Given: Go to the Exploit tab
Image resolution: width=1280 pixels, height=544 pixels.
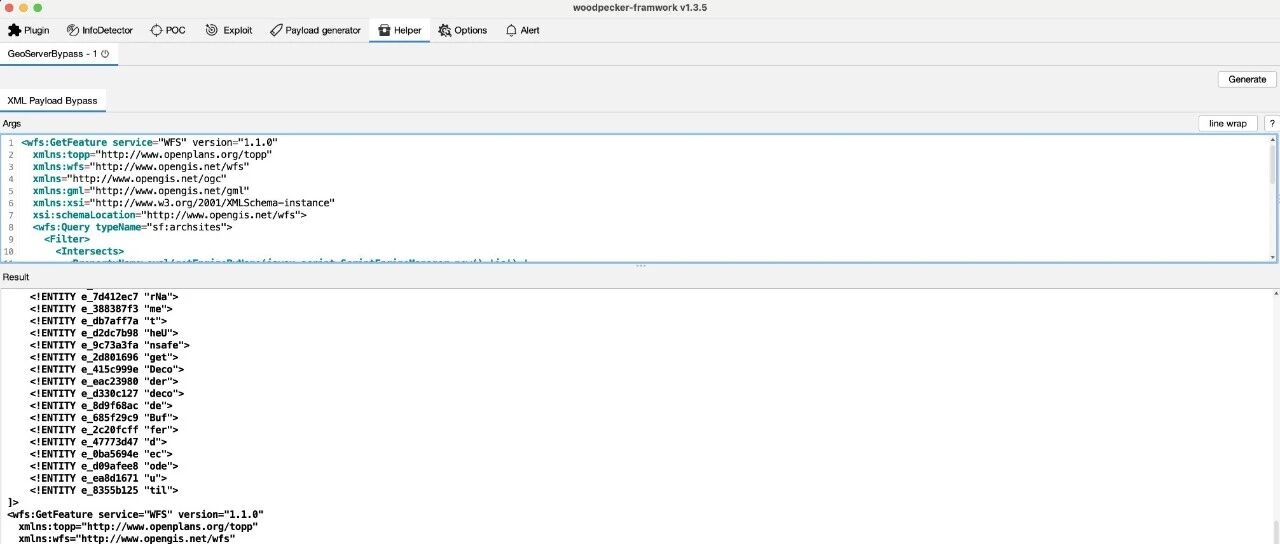Looking at the screenshot, I should (228, 30).
